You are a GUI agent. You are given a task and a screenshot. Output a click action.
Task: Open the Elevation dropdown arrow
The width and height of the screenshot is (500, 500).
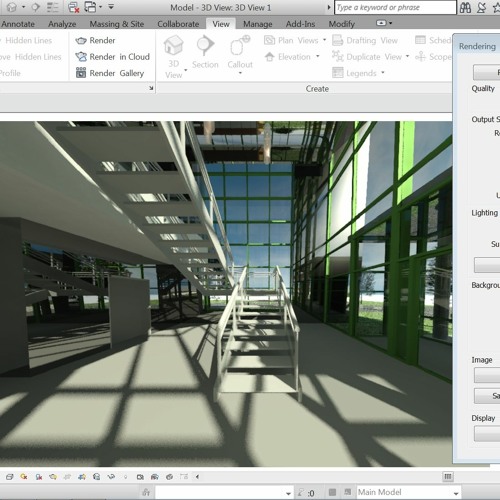318,56
